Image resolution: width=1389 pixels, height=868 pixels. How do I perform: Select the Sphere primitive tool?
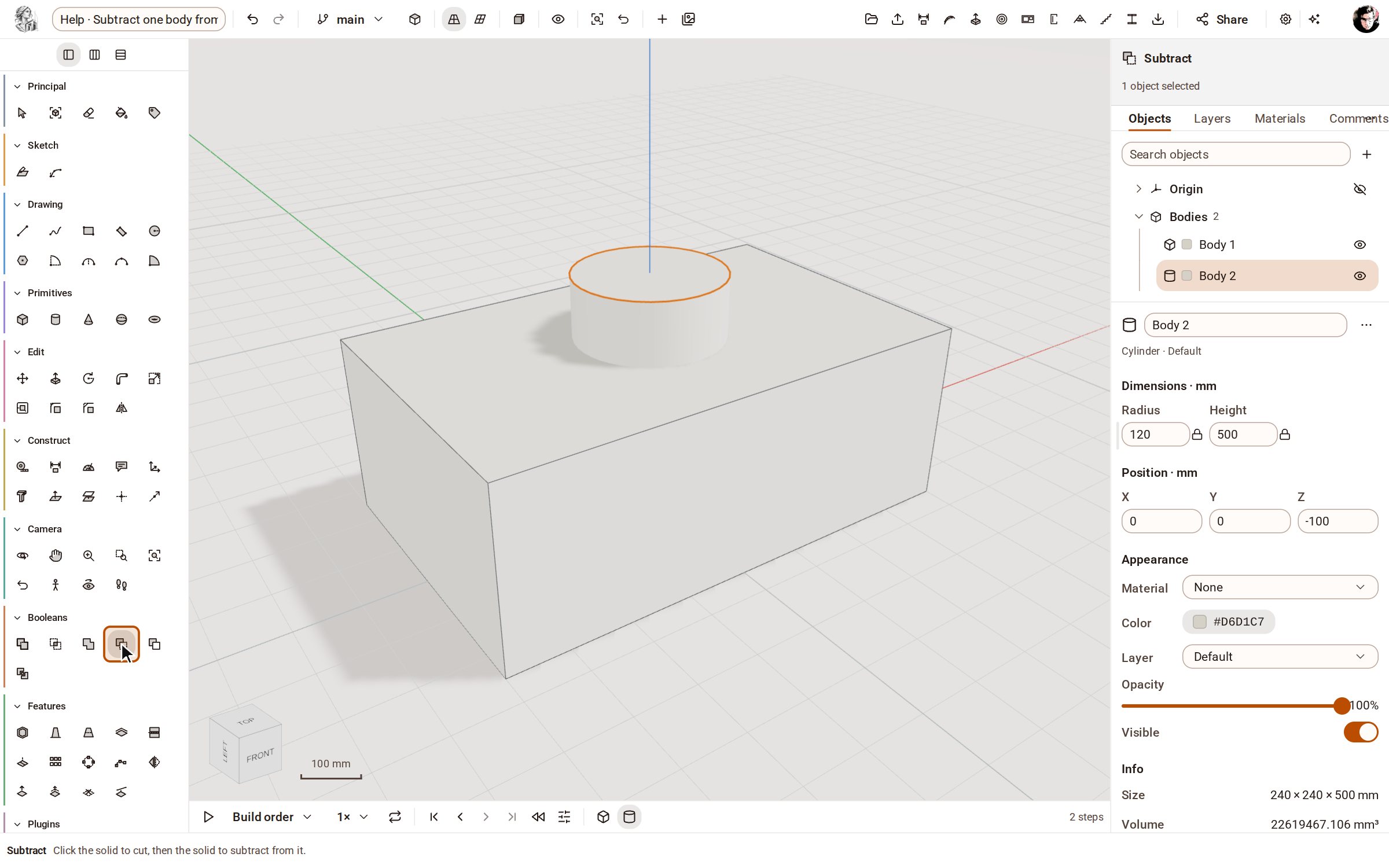click(122, 319)
